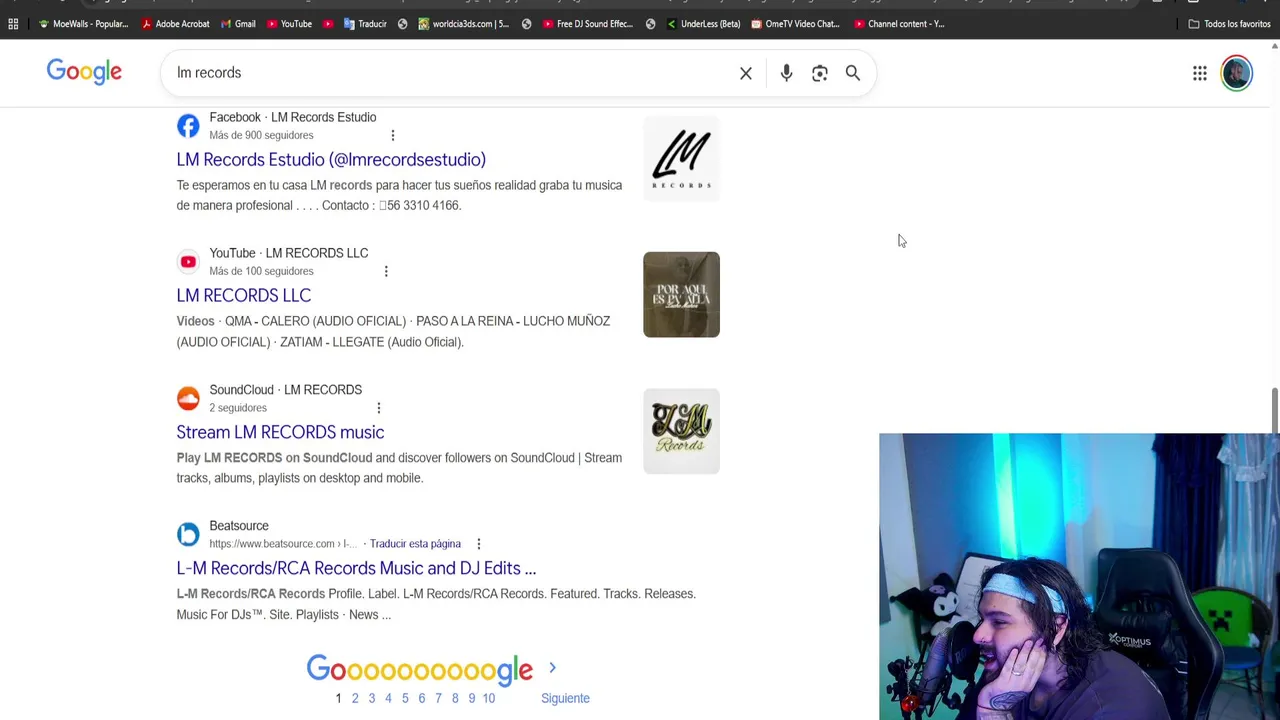
Task: Clear the search box with X
Action: click(x=746, y=73)
